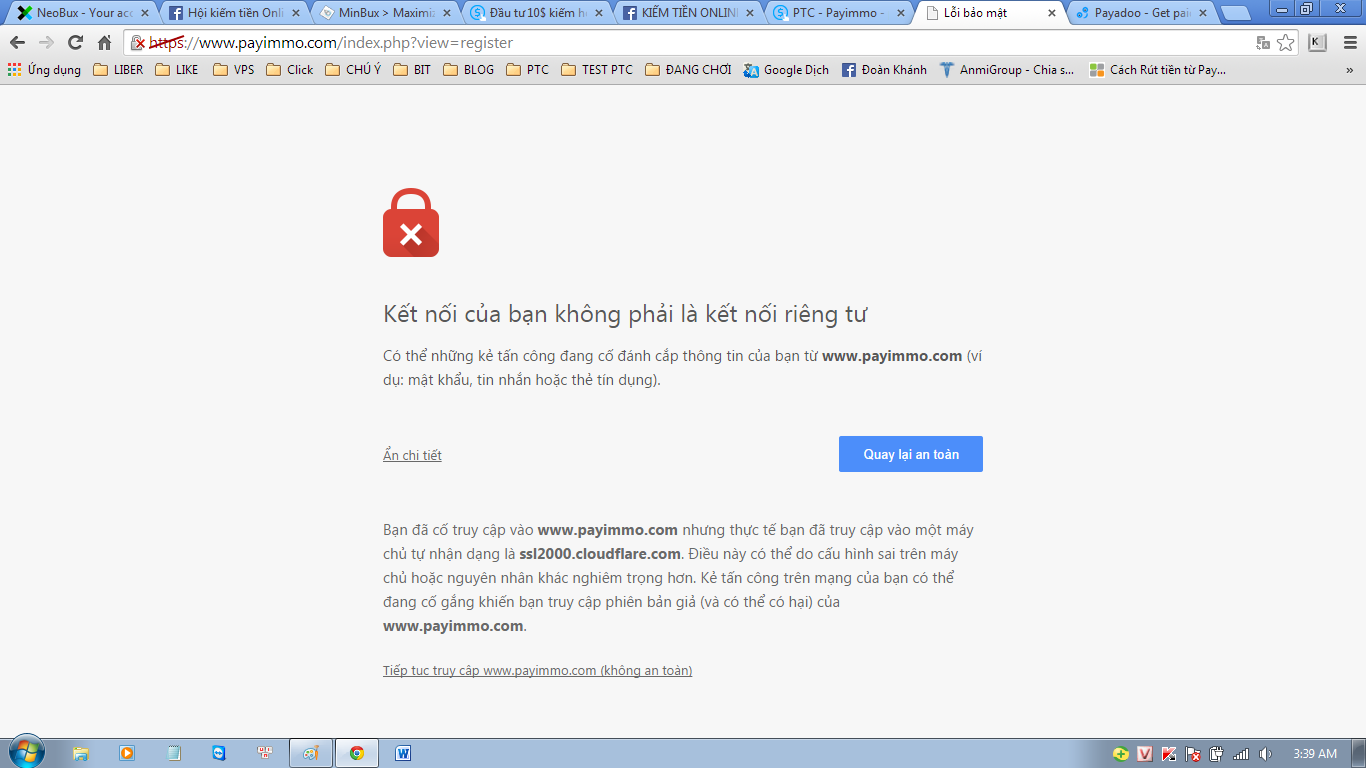Click the Ẩn chi tiết link
Image resolution: width=1366 pixels, height=768 pixels.
412,456
